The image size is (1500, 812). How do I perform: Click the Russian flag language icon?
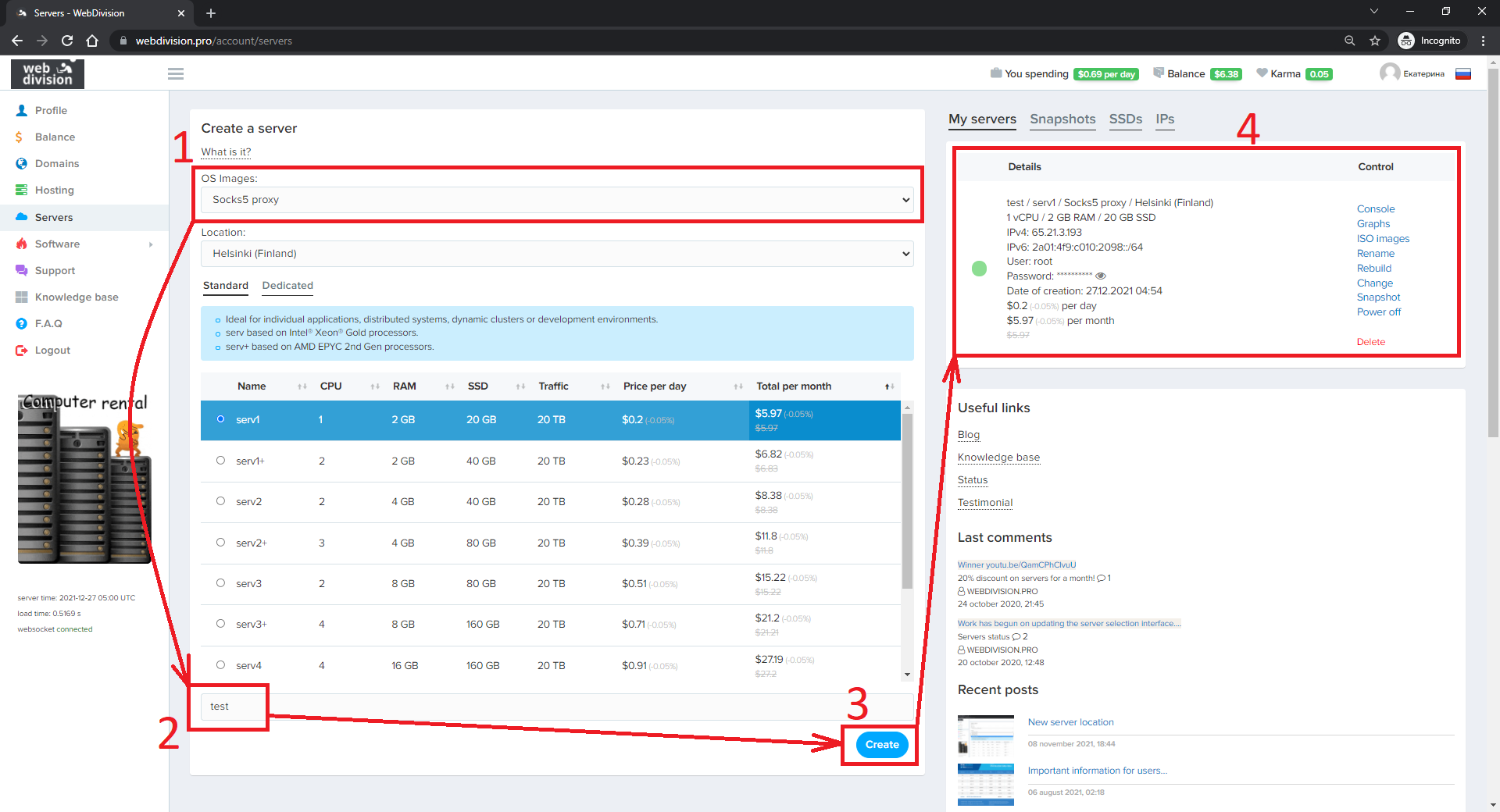pyautogui.click(x=1463, y=74)
